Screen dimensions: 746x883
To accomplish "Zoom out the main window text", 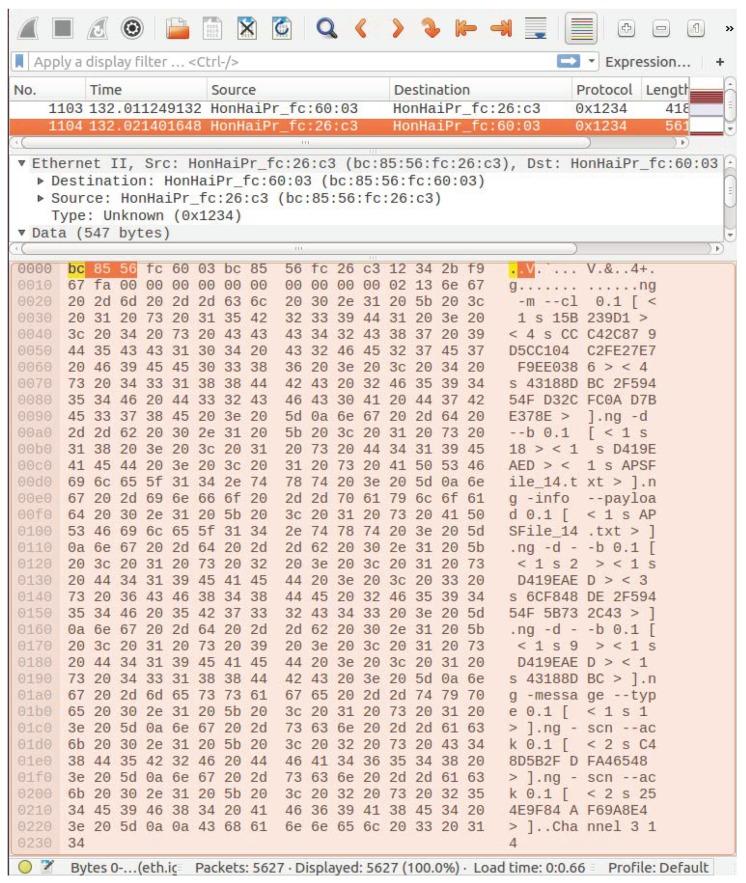I will (x=661, y=28).
